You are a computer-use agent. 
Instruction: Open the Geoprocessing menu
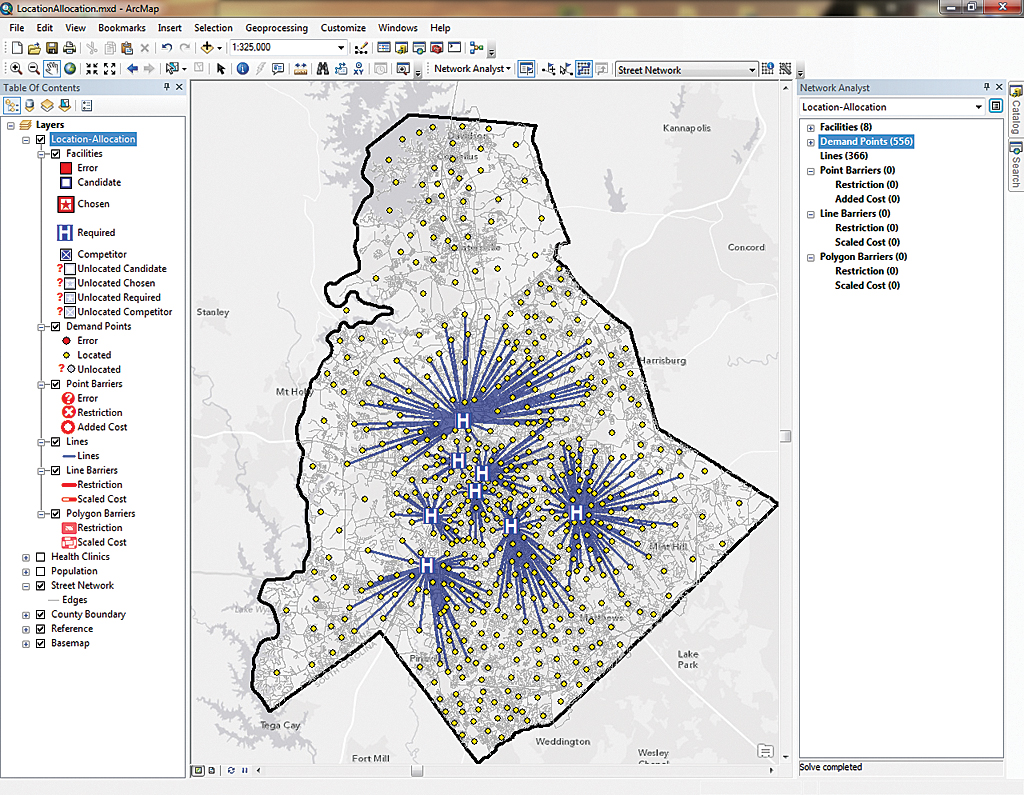click(276, 28)
